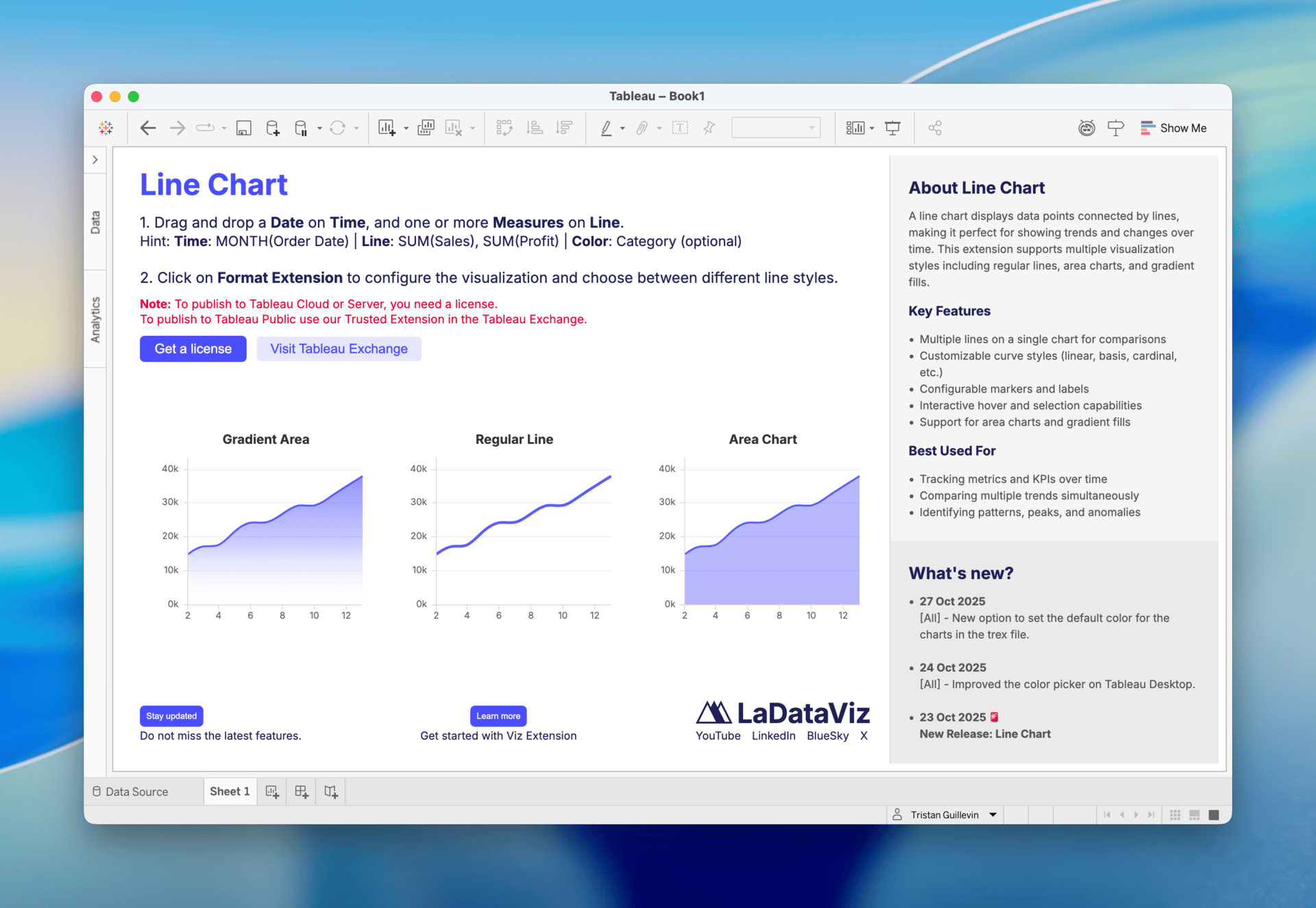The height and width of the screenshot is (908, 1316).
Task: Expand the collapsed side pane chevron
Action: pyautogui.click(x=95, y=160)
